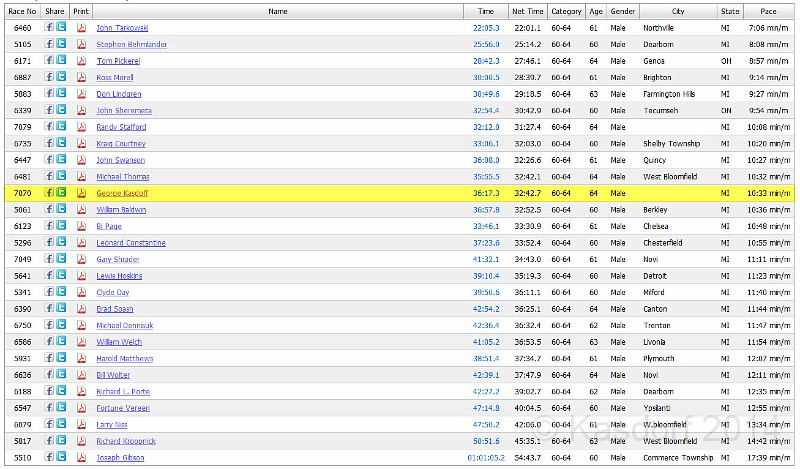800x469 pixels.
Task: Sort results by the Pace header
Action: click(768, 11)
